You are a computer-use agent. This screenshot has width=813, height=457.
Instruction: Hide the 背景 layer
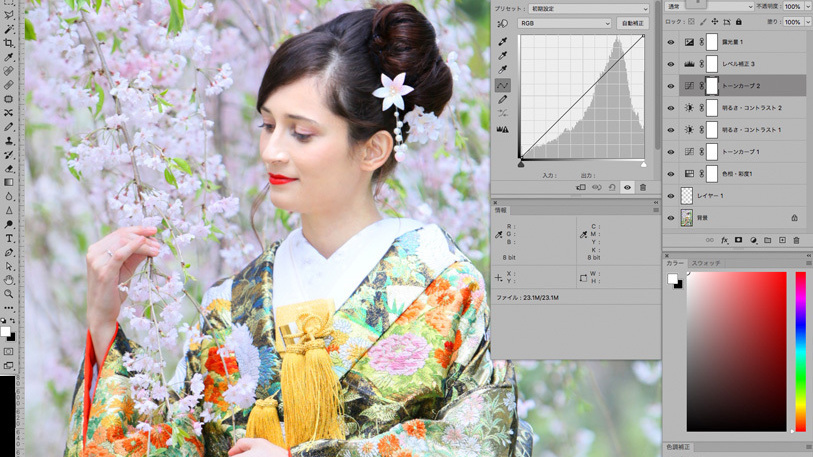pos(671,218)
